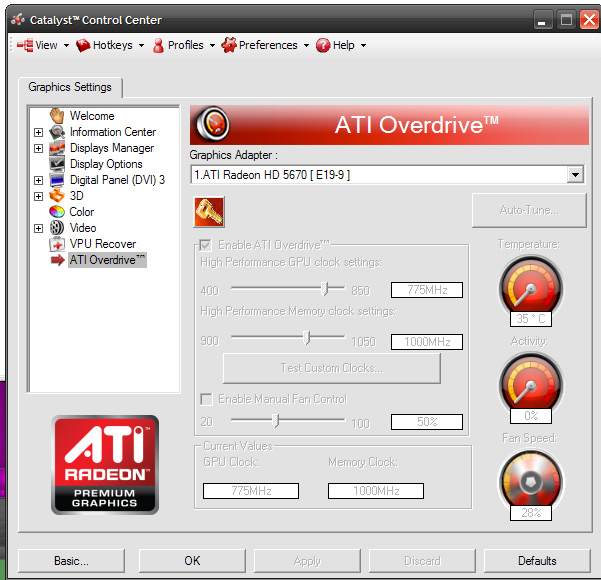
Task: Click the Color wheel icon in tree
Action: click(x=57, y=212)
